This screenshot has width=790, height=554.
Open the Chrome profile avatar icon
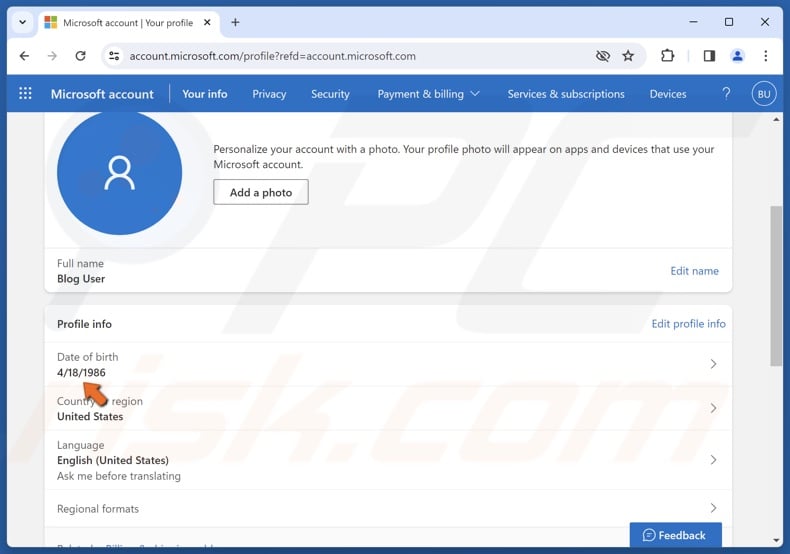click(x=738, y=56)
